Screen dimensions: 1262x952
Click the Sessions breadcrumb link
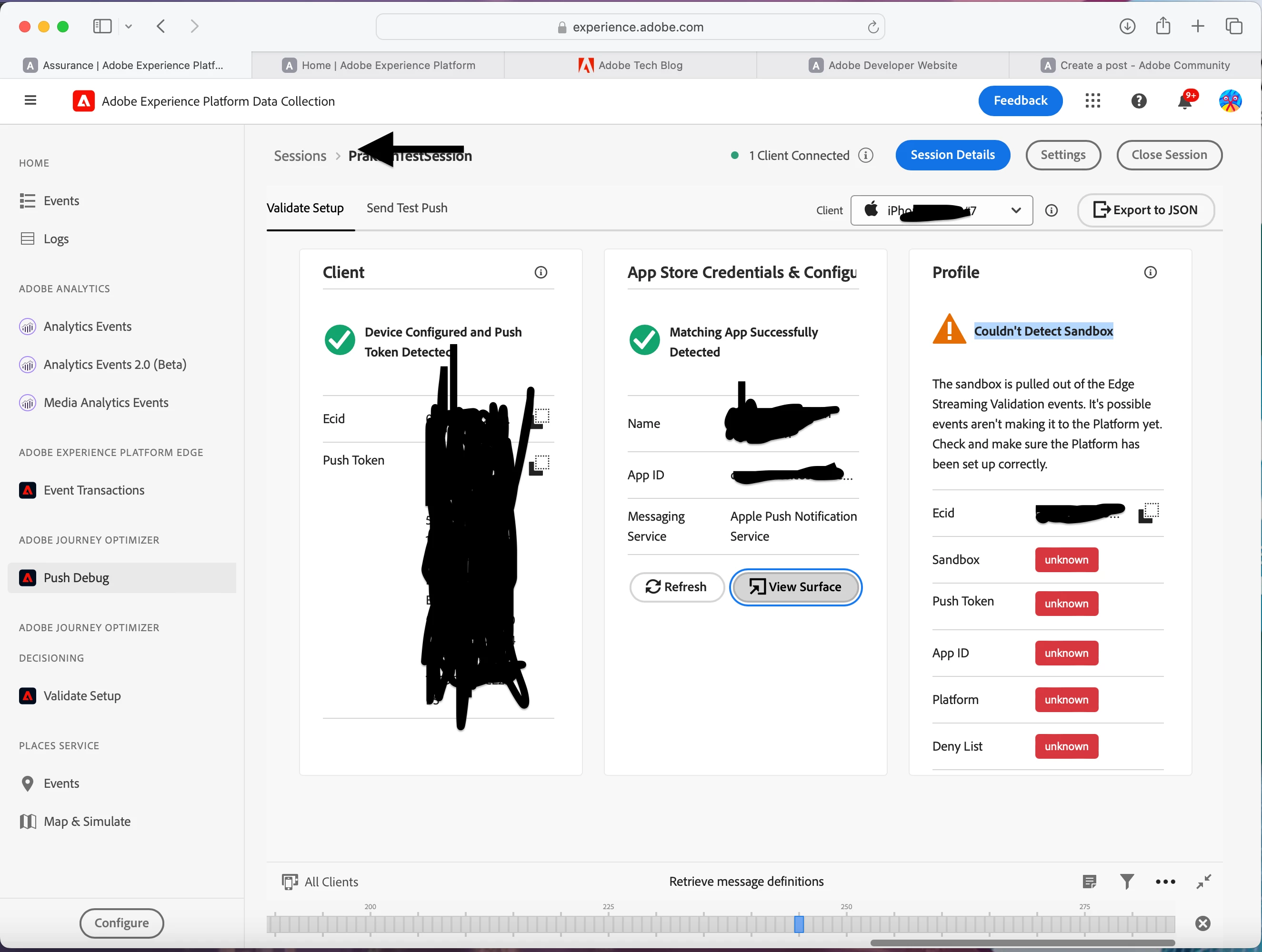300,156
